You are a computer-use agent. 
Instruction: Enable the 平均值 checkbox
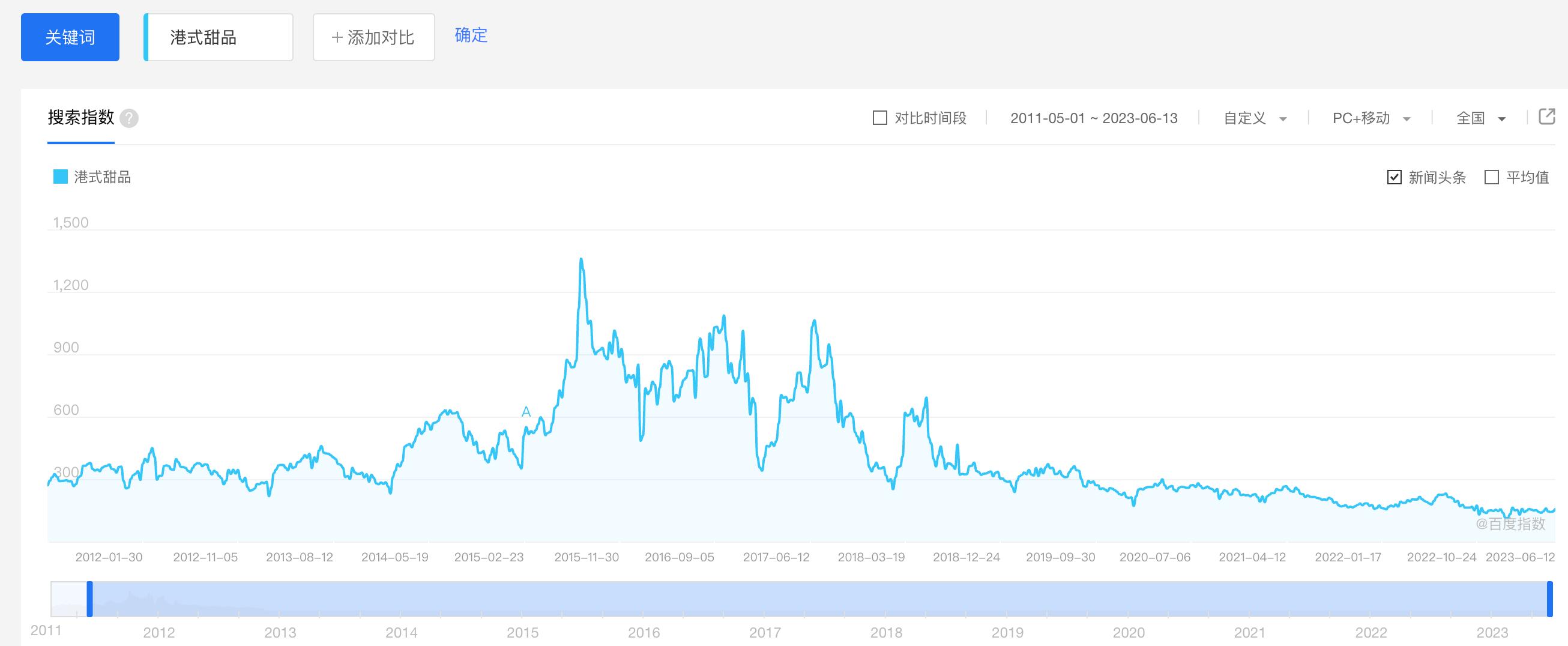coord(1491,177)
